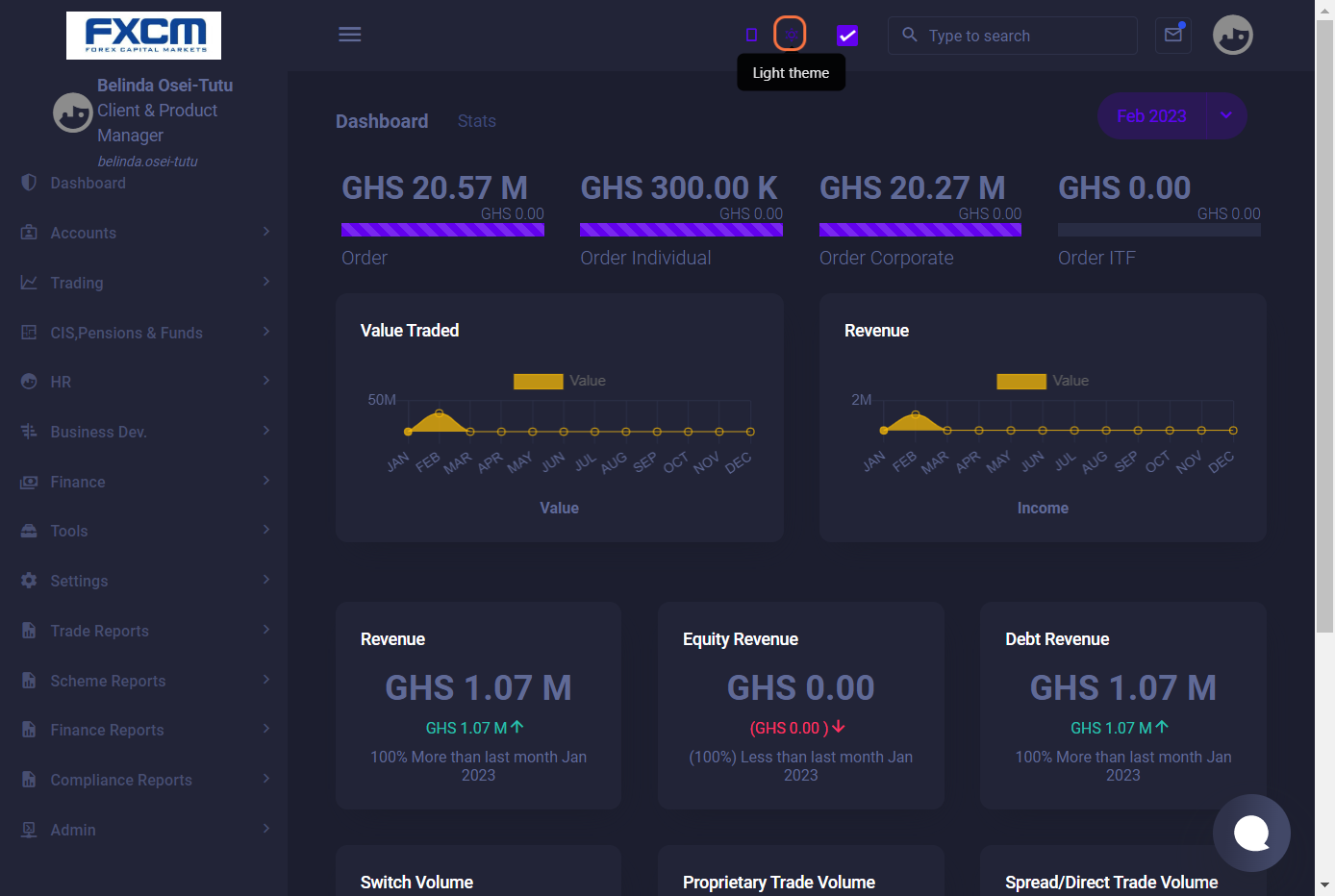Open the belinda.osei-tutu username link

147,162
